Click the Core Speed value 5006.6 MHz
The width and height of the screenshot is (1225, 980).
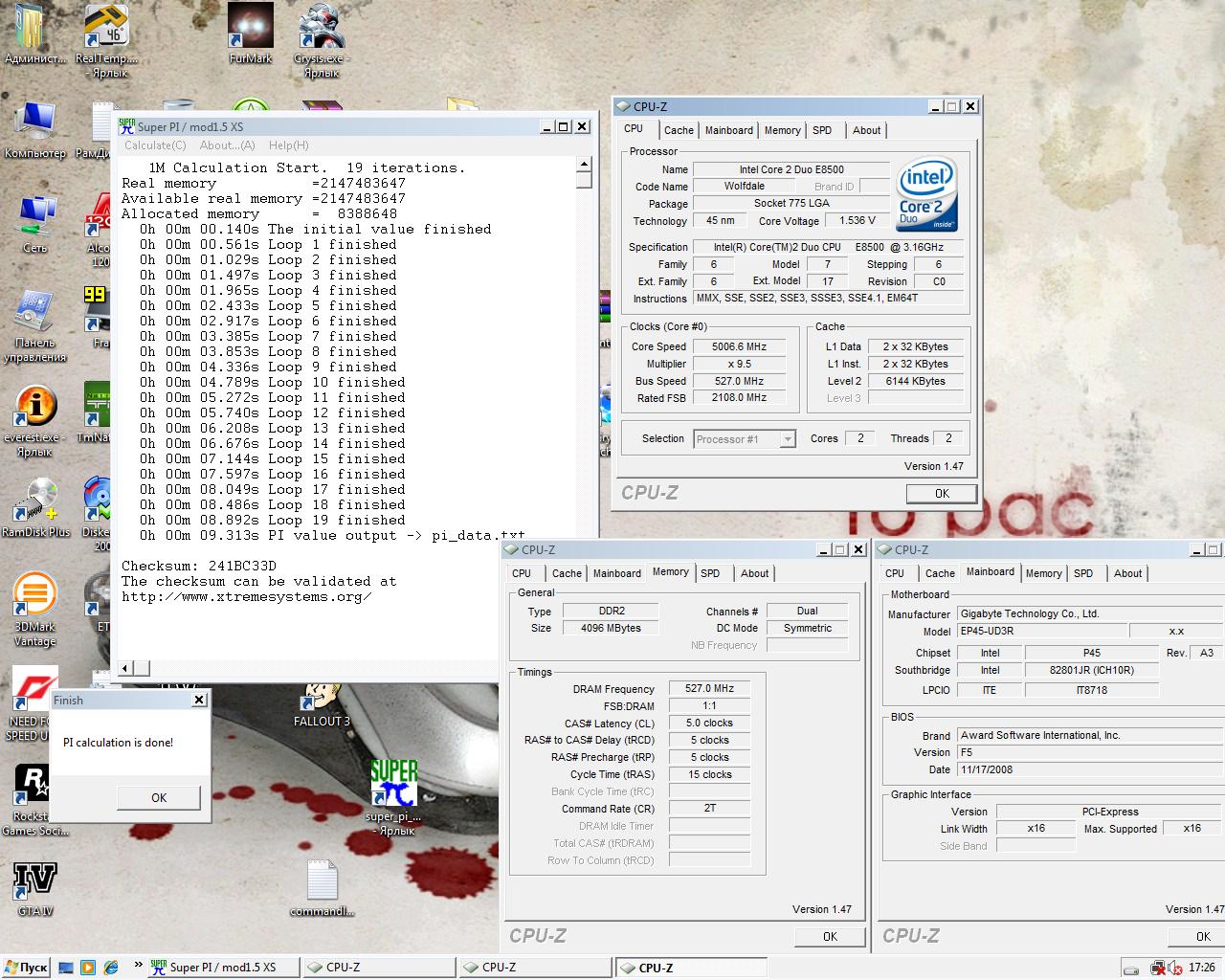click(x=740, y=346)
